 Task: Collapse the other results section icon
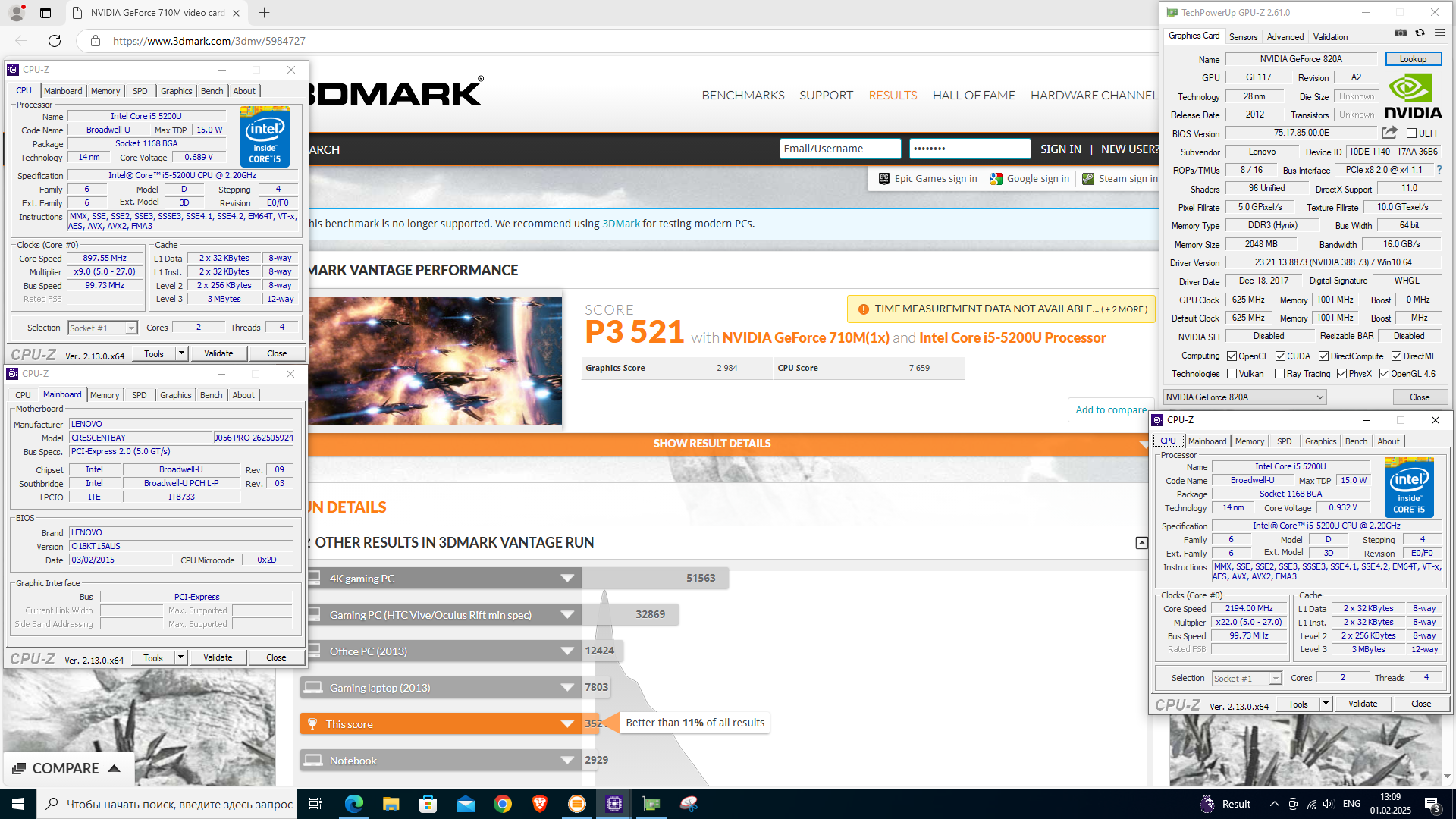coord(1141,543)
